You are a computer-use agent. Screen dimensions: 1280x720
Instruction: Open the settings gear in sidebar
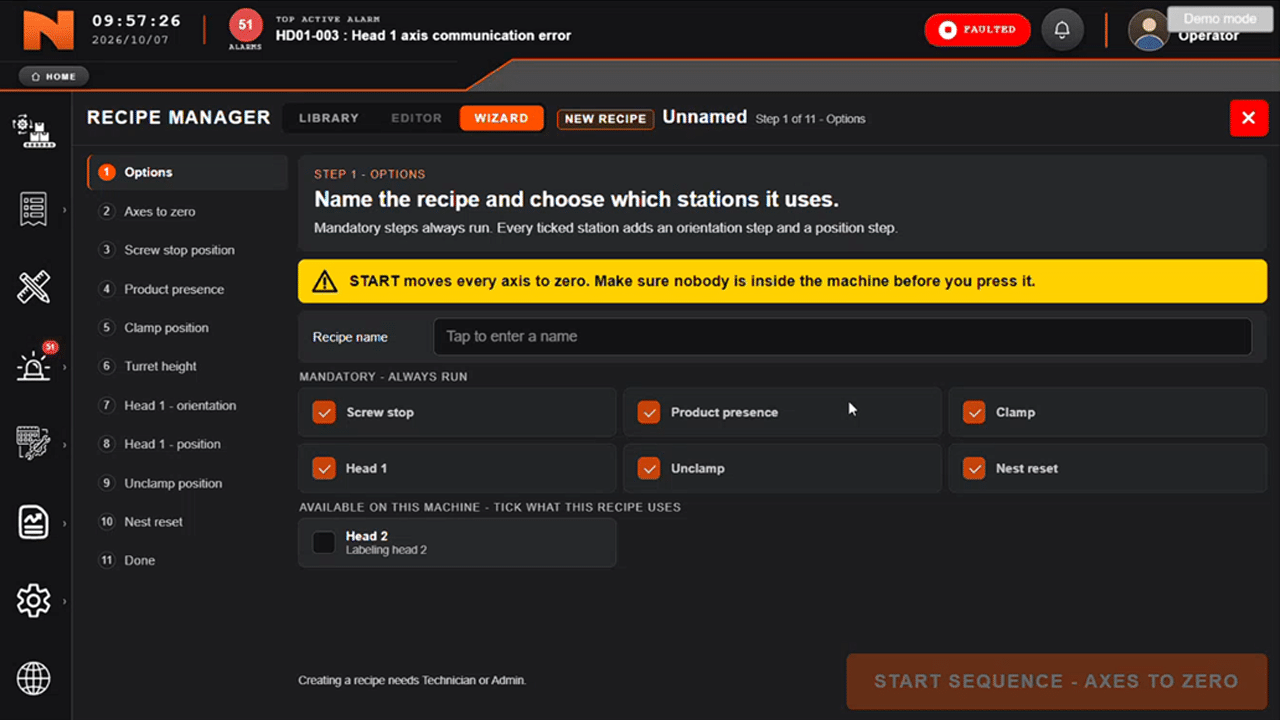34,600
